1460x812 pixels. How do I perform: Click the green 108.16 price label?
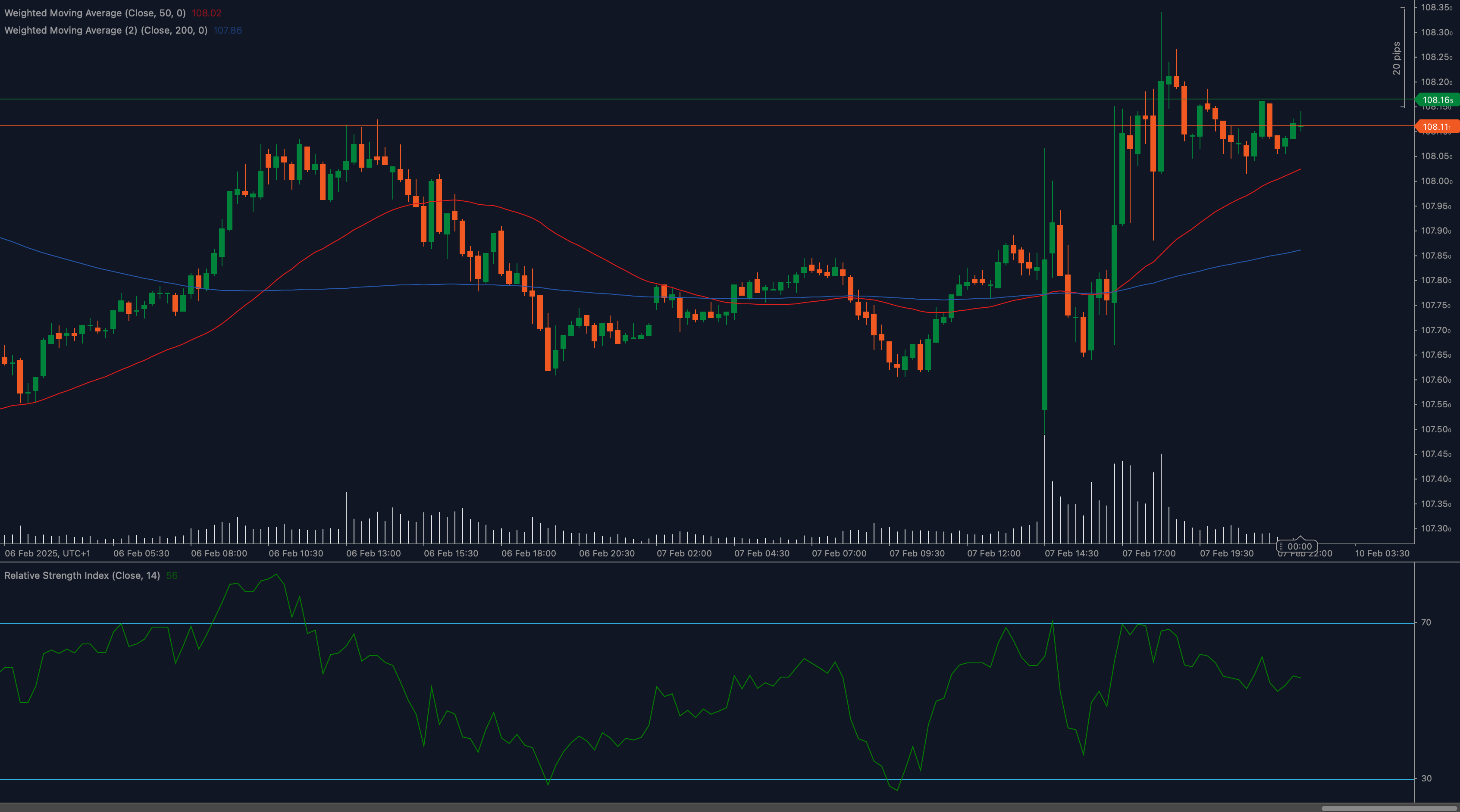click(1437, 100)
